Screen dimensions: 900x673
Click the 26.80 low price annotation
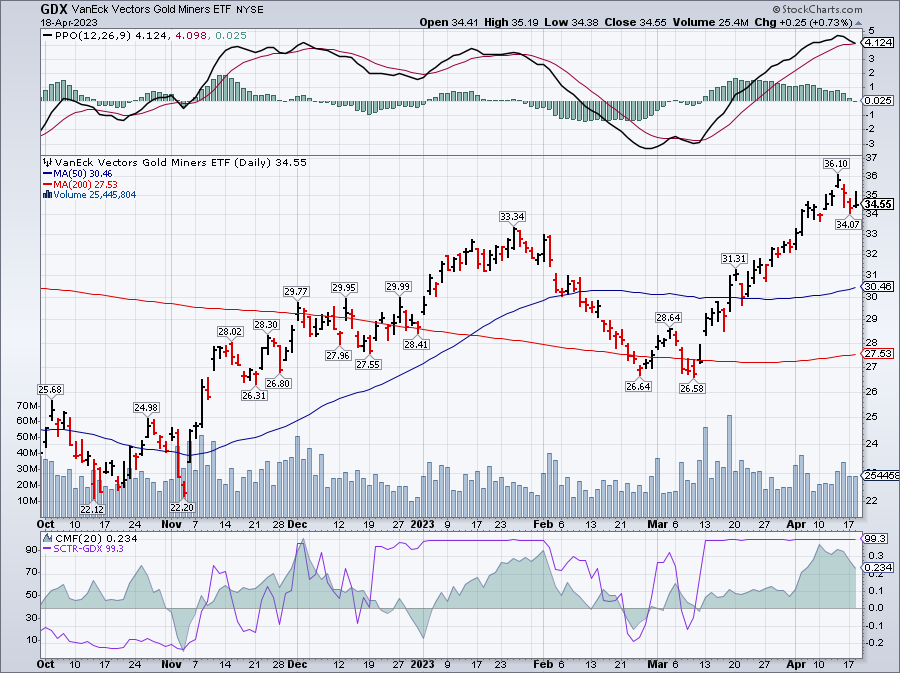(x=278, y=383)
